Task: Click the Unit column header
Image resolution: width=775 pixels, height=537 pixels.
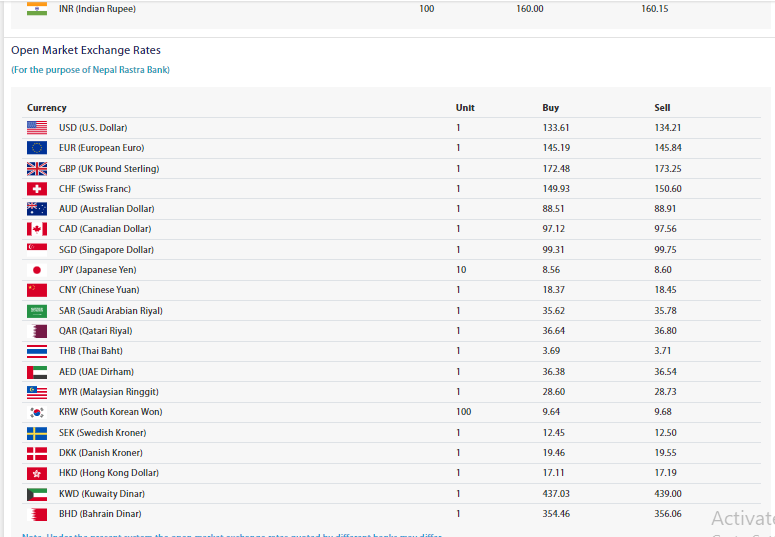Action: [x=465, y=108]
